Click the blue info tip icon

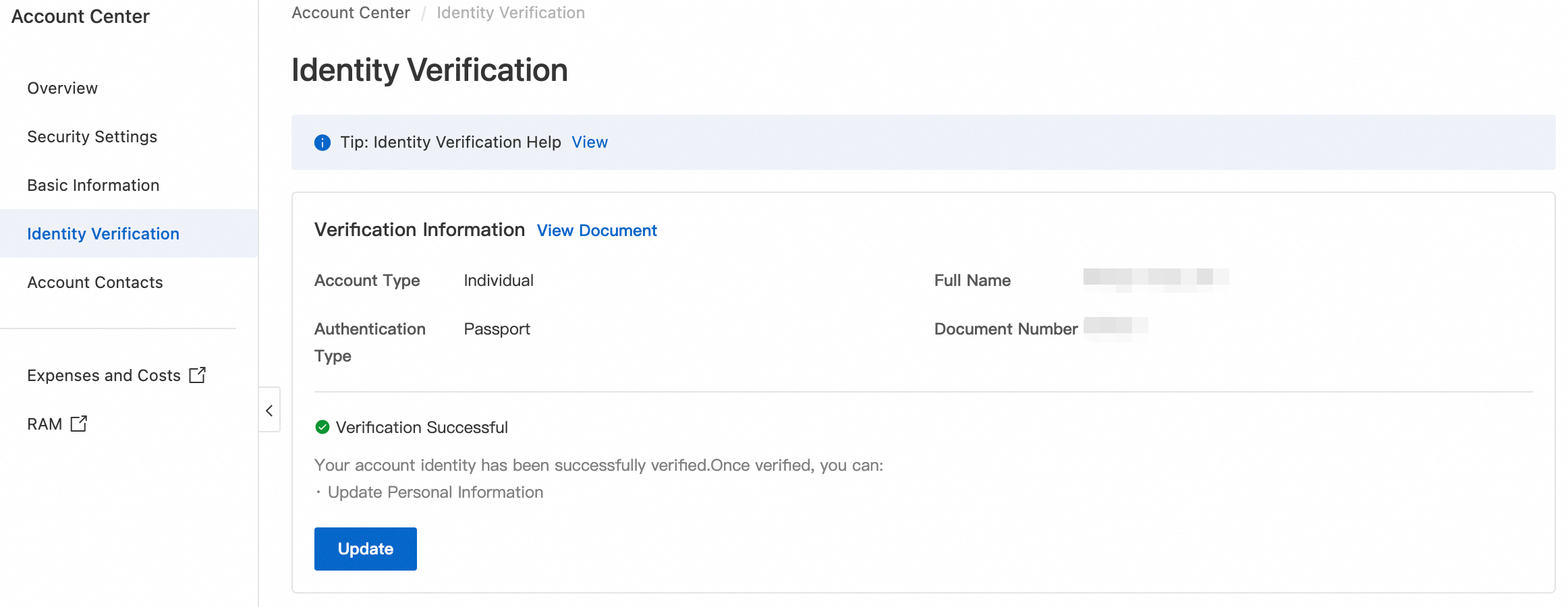[323, 143]
